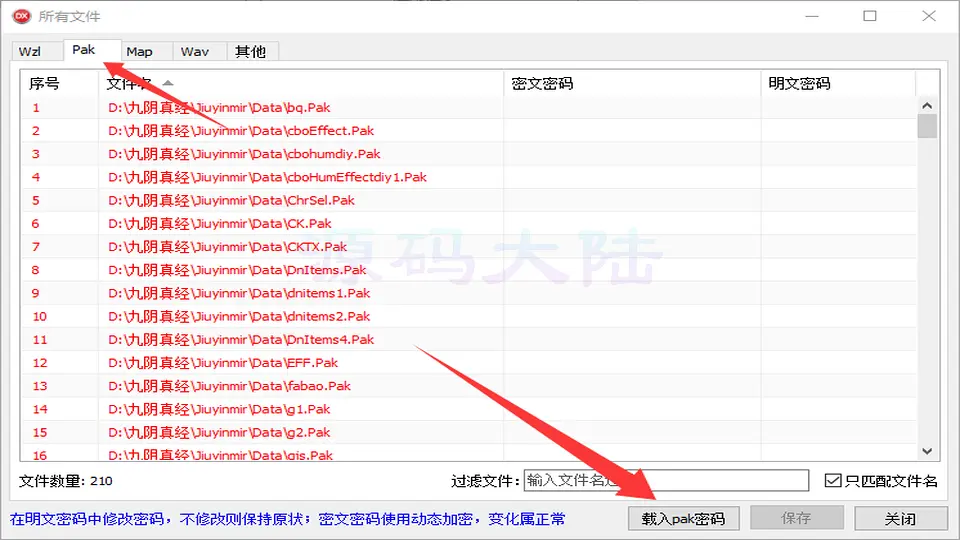Select the row with cboEffect.Pak

tap(469, 130)
